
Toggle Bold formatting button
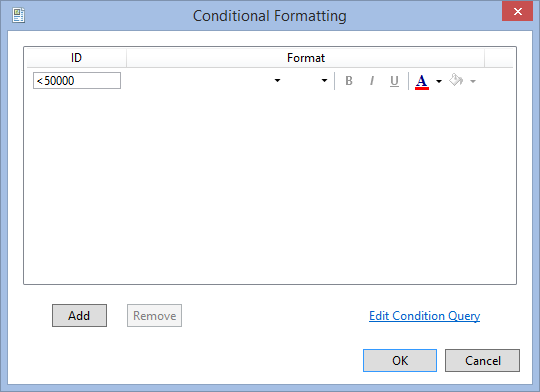[x=349, y=81]
